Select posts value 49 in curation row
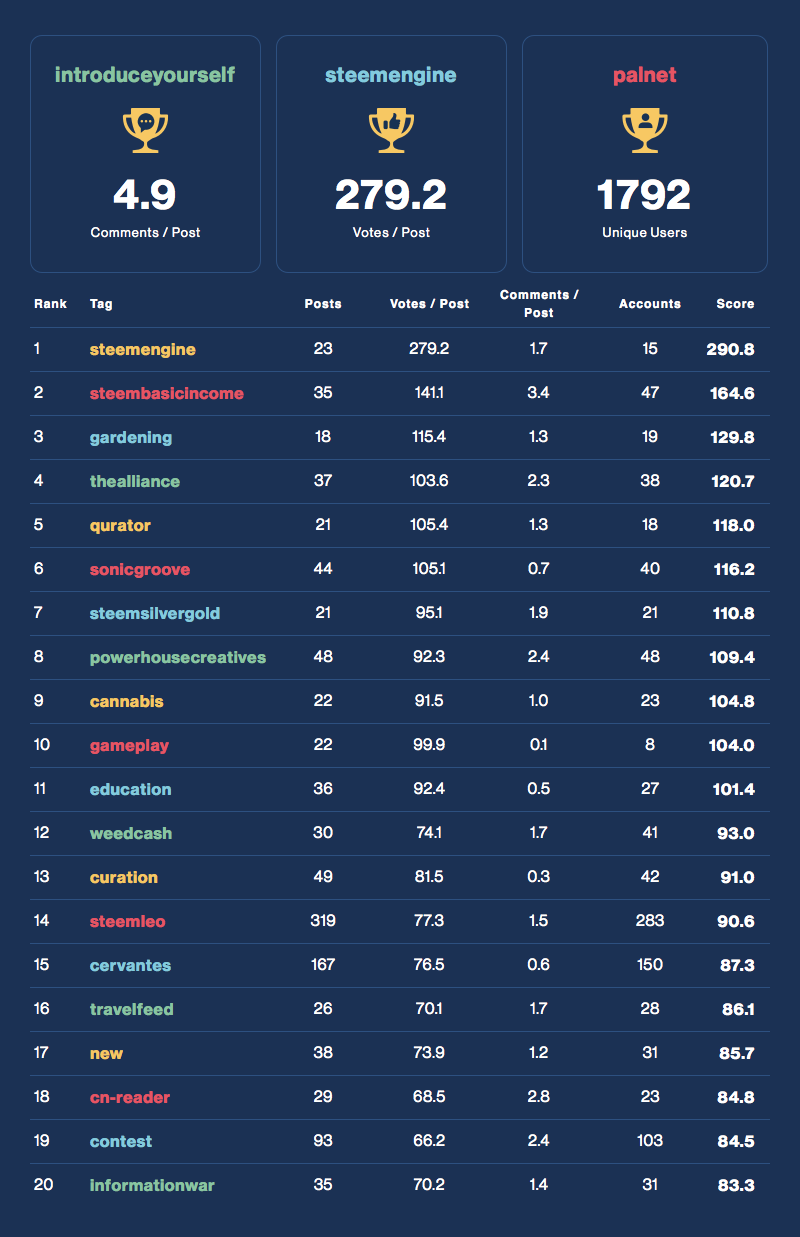 323,877
